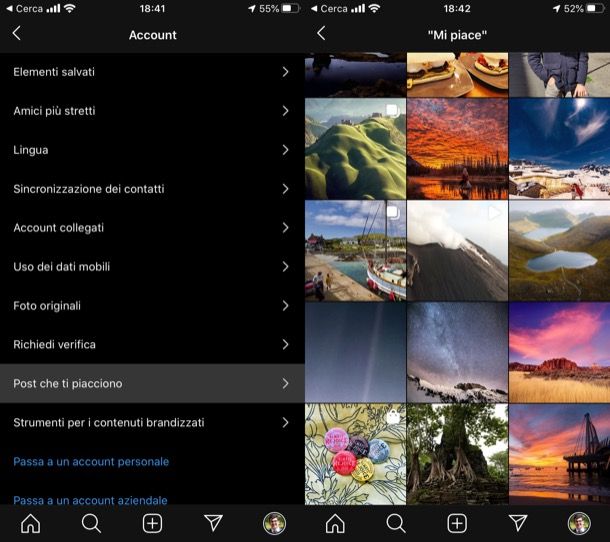Open the Milky Way night sky post

pos(457,353)
